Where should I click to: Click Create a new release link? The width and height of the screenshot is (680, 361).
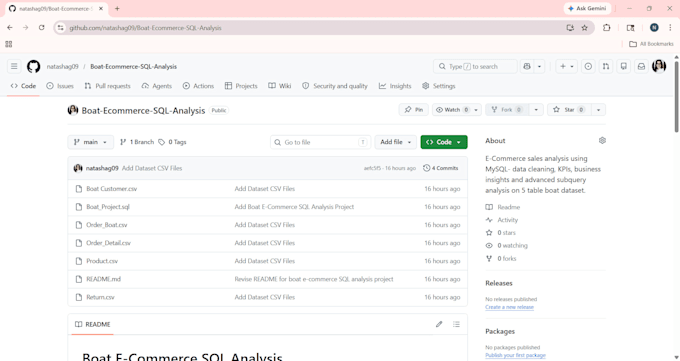(510, 307)
